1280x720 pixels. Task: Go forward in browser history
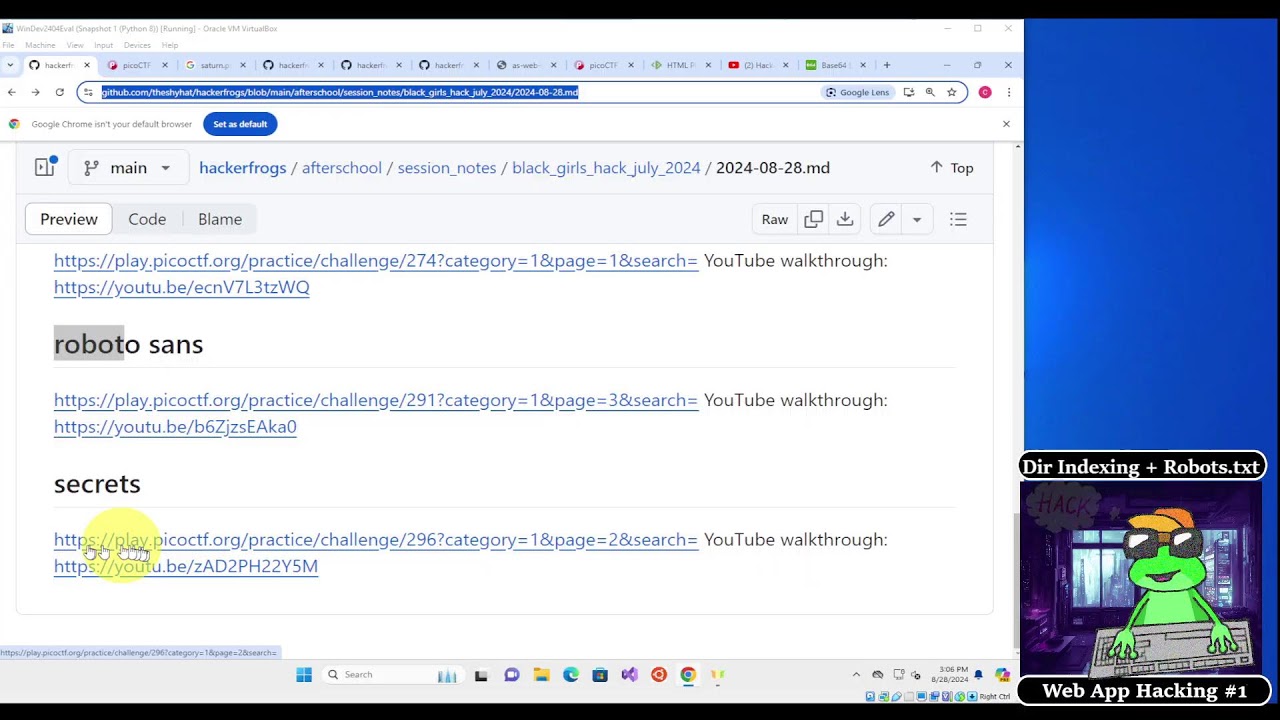(35, 92)
